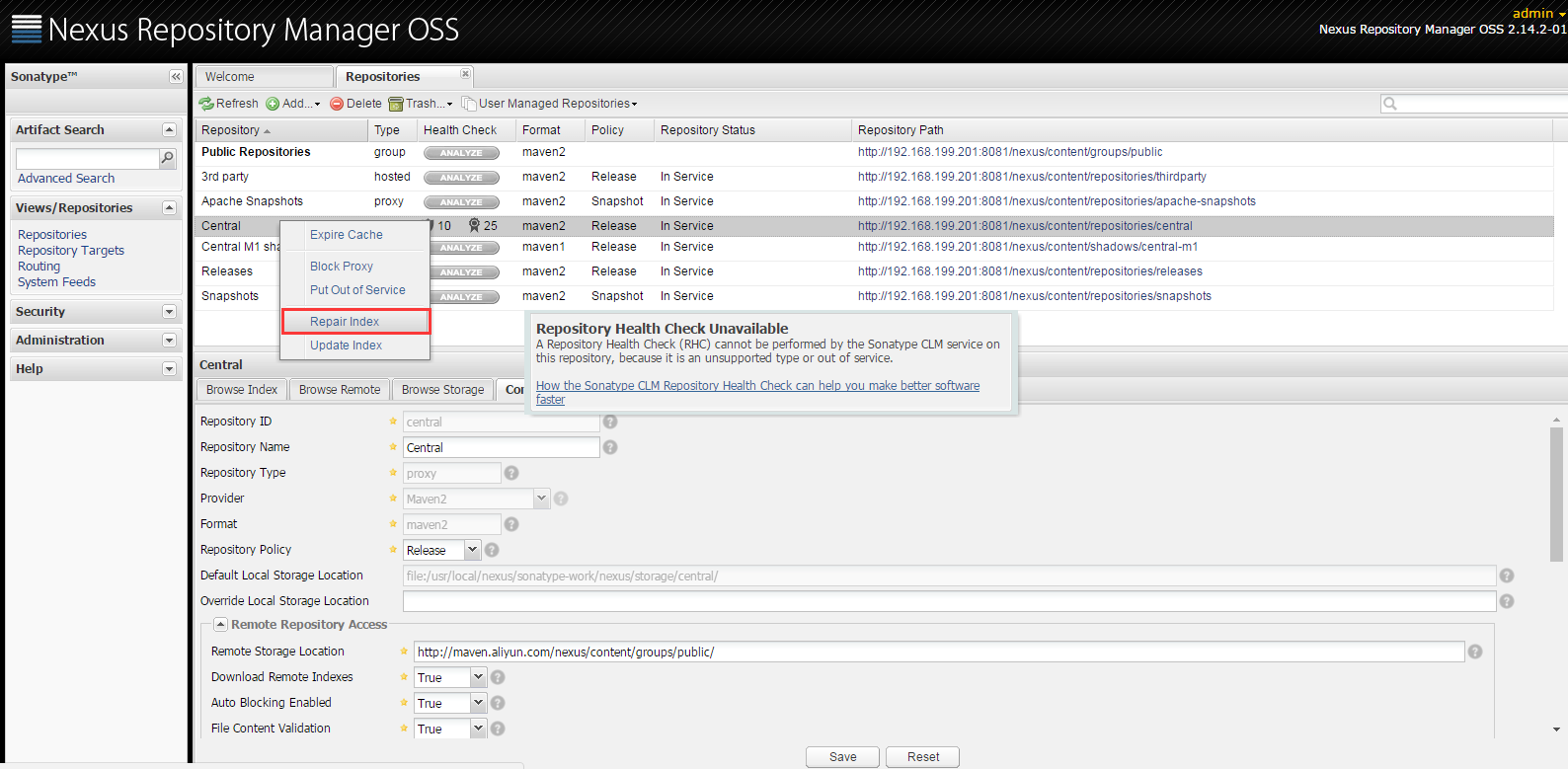Click Analyze button for Snapshots row

(x=461, y=297)
